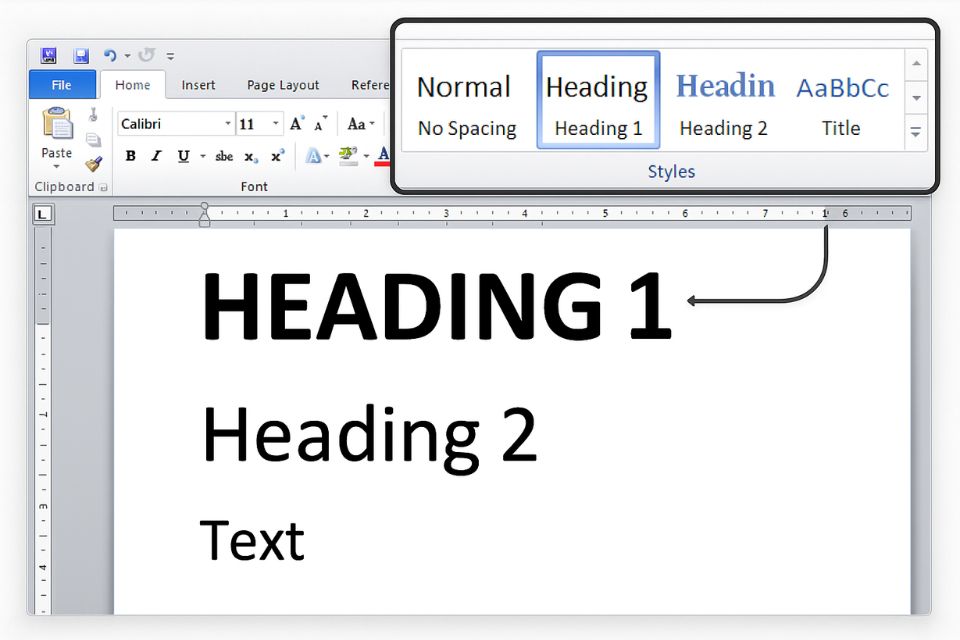Toggle Underline formatting

[x=183, y=156]
